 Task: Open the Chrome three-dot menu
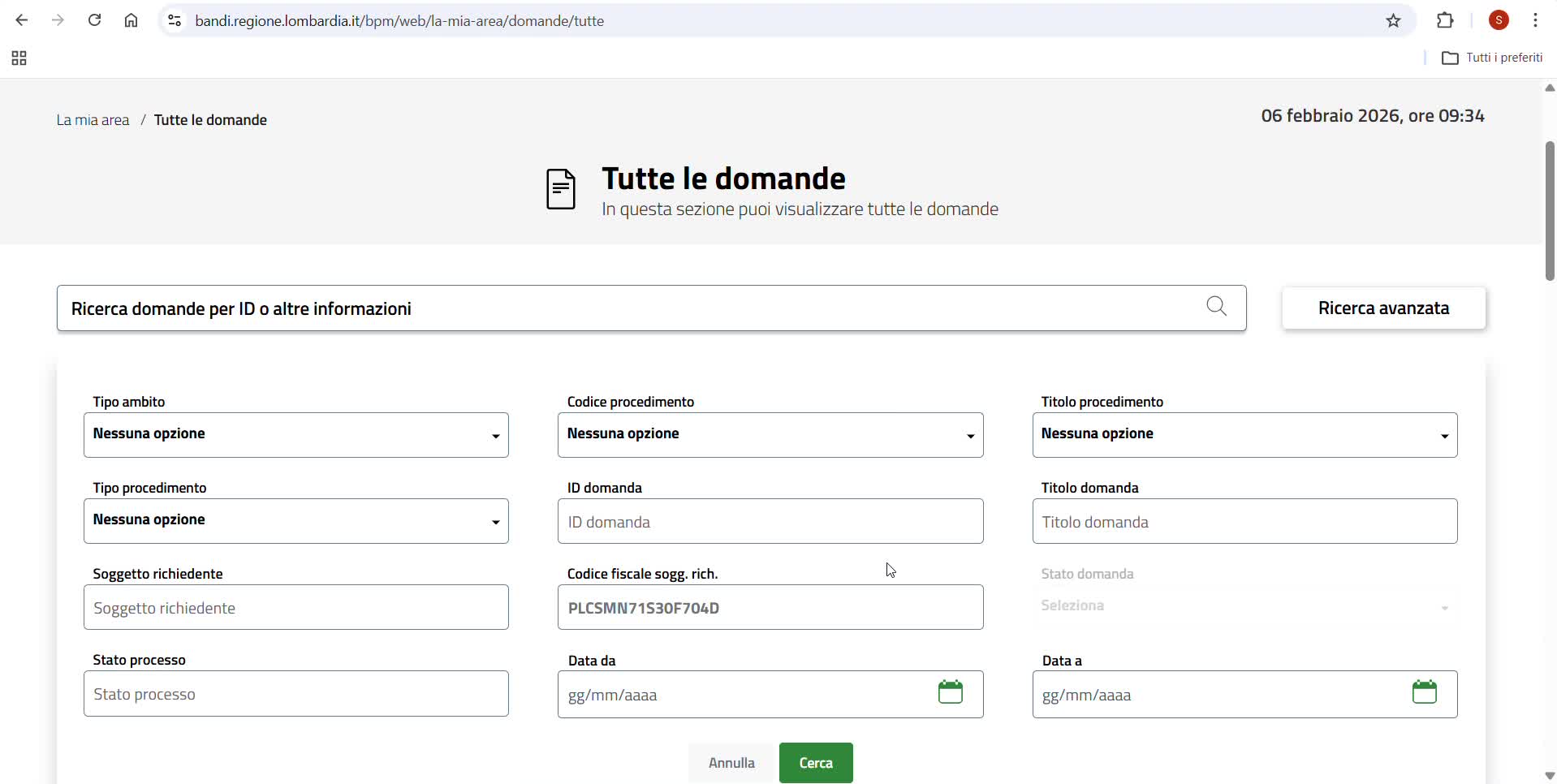click(1536, 20)
